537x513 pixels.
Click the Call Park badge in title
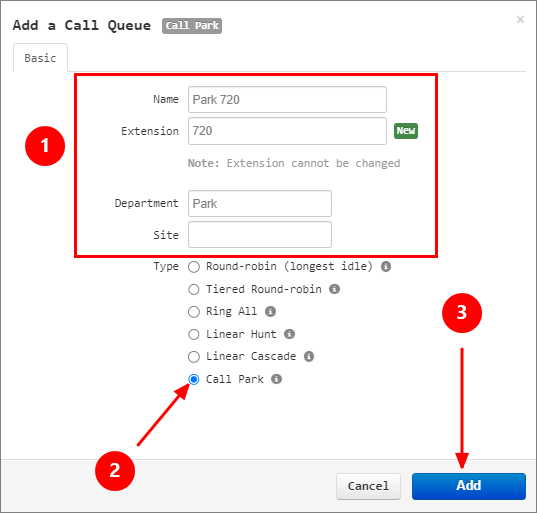192,26
